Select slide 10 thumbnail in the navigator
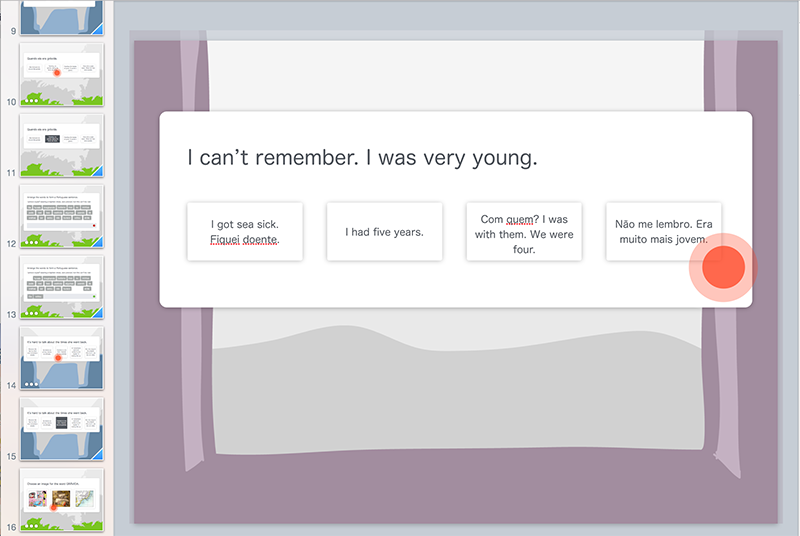 (x=62, y=74)
